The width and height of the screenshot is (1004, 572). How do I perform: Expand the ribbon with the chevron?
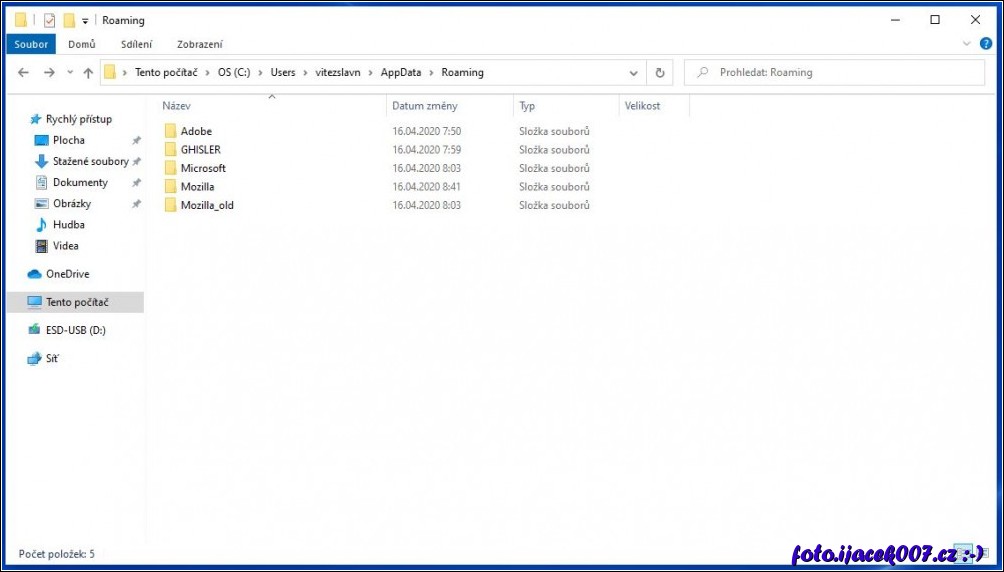966,44
